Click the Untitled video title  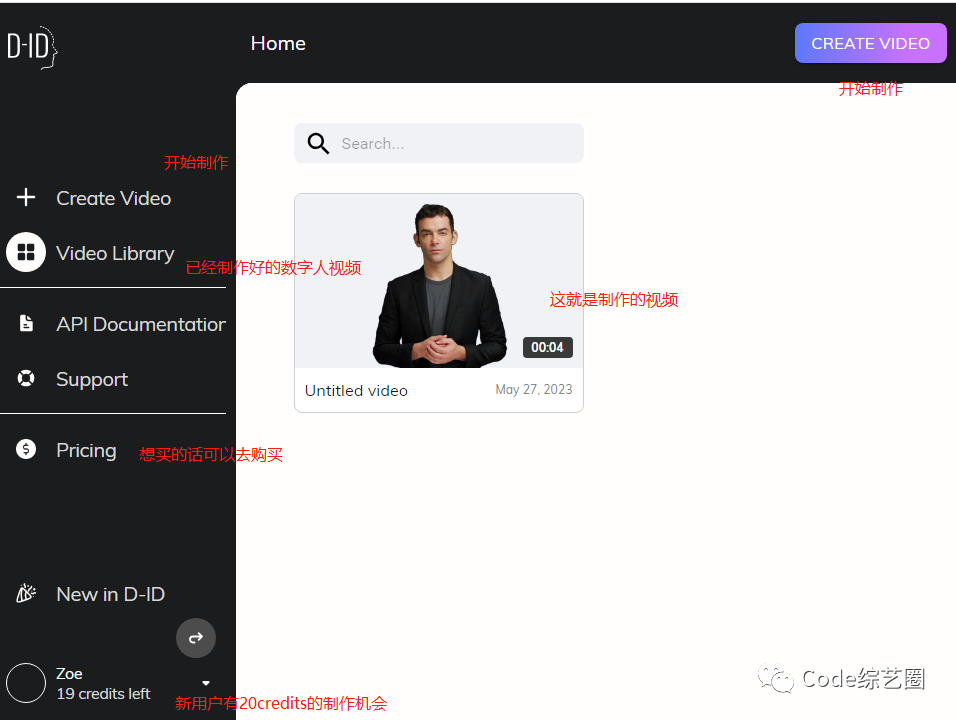356,391
